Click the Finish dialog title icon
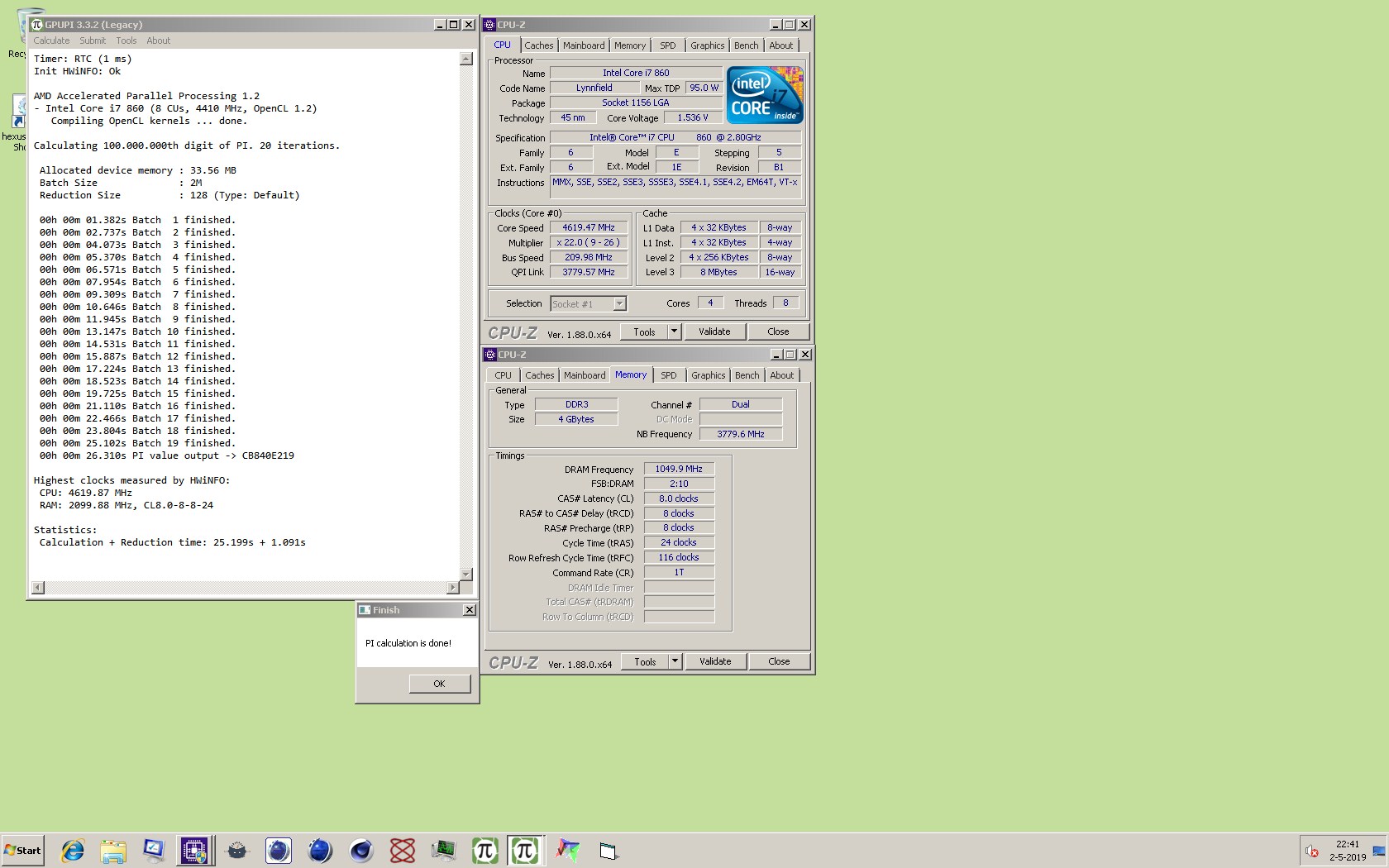 365,610
